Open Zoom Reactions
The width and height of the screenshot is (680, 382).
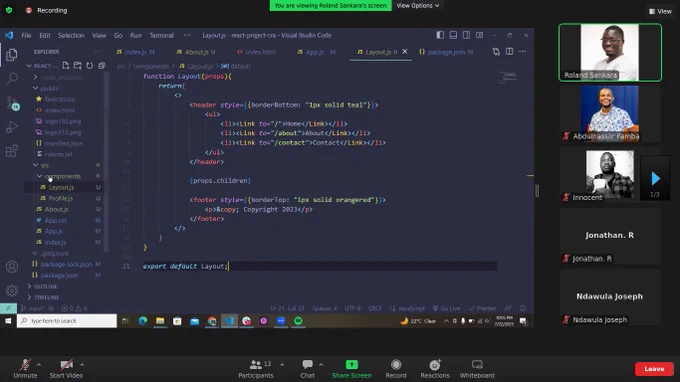coord(435,369)
